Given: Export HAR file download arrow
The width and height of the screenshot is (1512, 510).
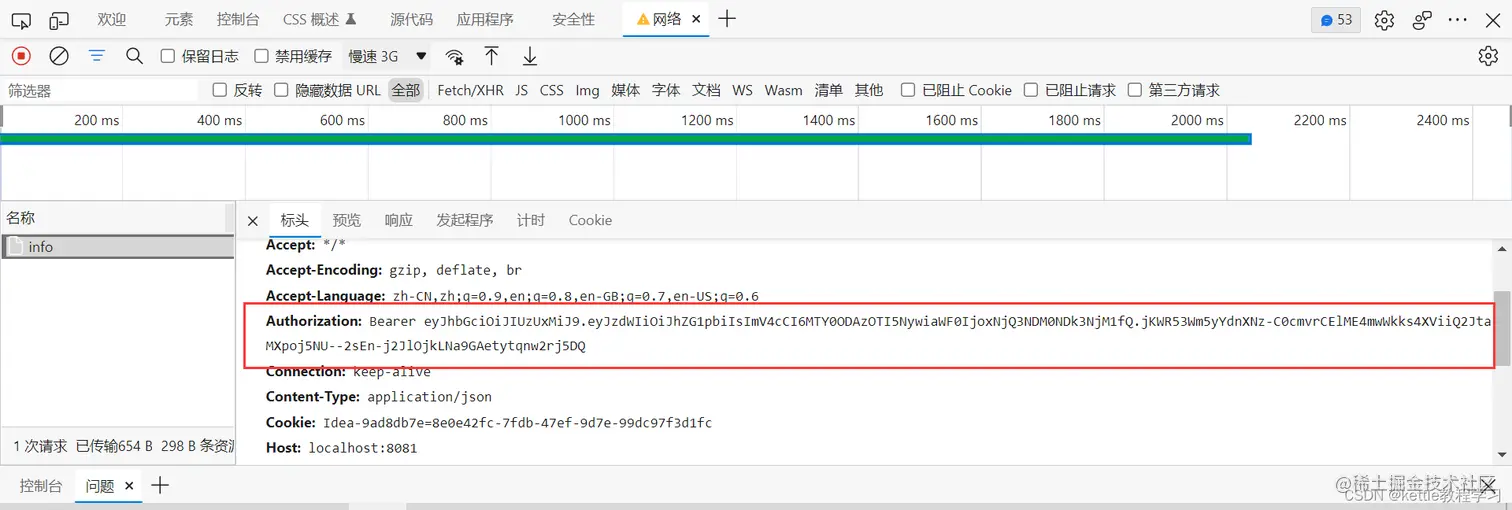Looking at the screenshot, I should pyautogui.click(x=530, y=56).
